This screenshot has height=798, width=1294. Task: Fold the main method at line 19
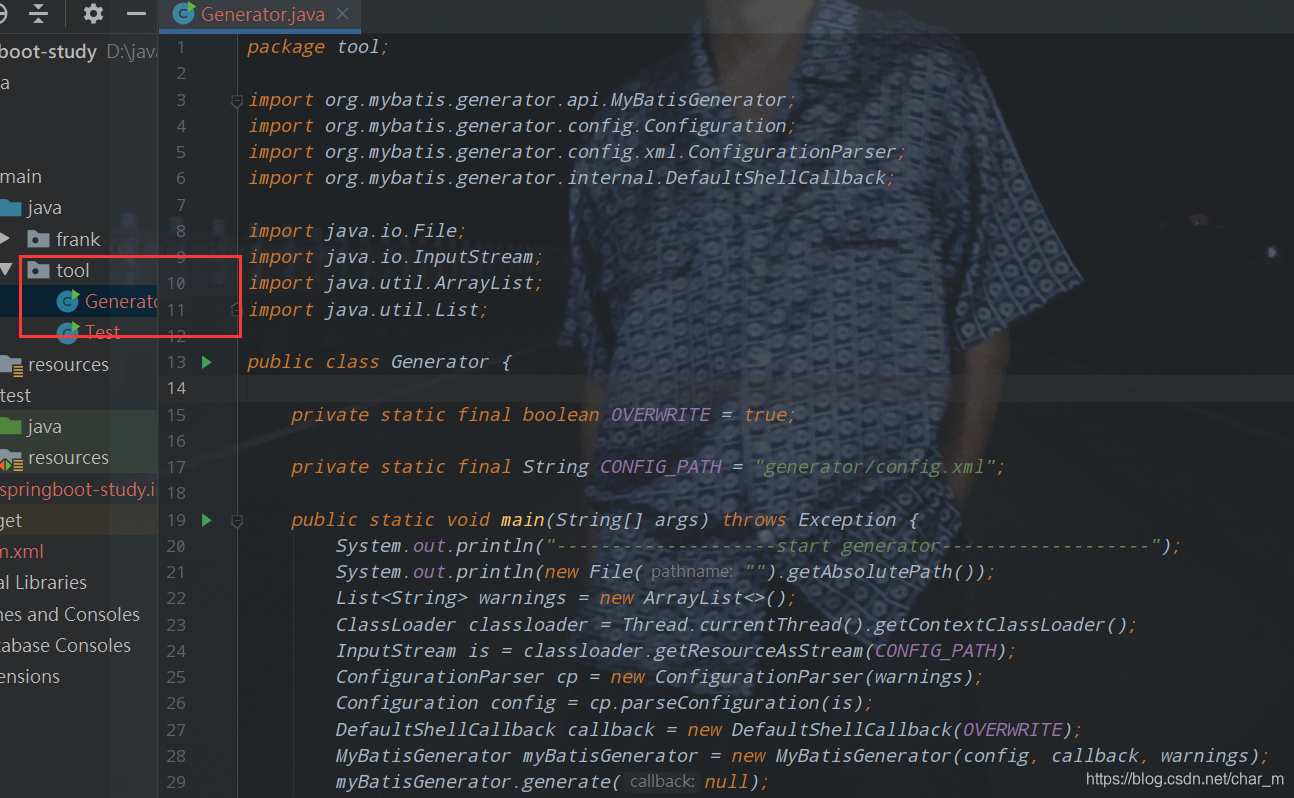click(x=237, y=520)
